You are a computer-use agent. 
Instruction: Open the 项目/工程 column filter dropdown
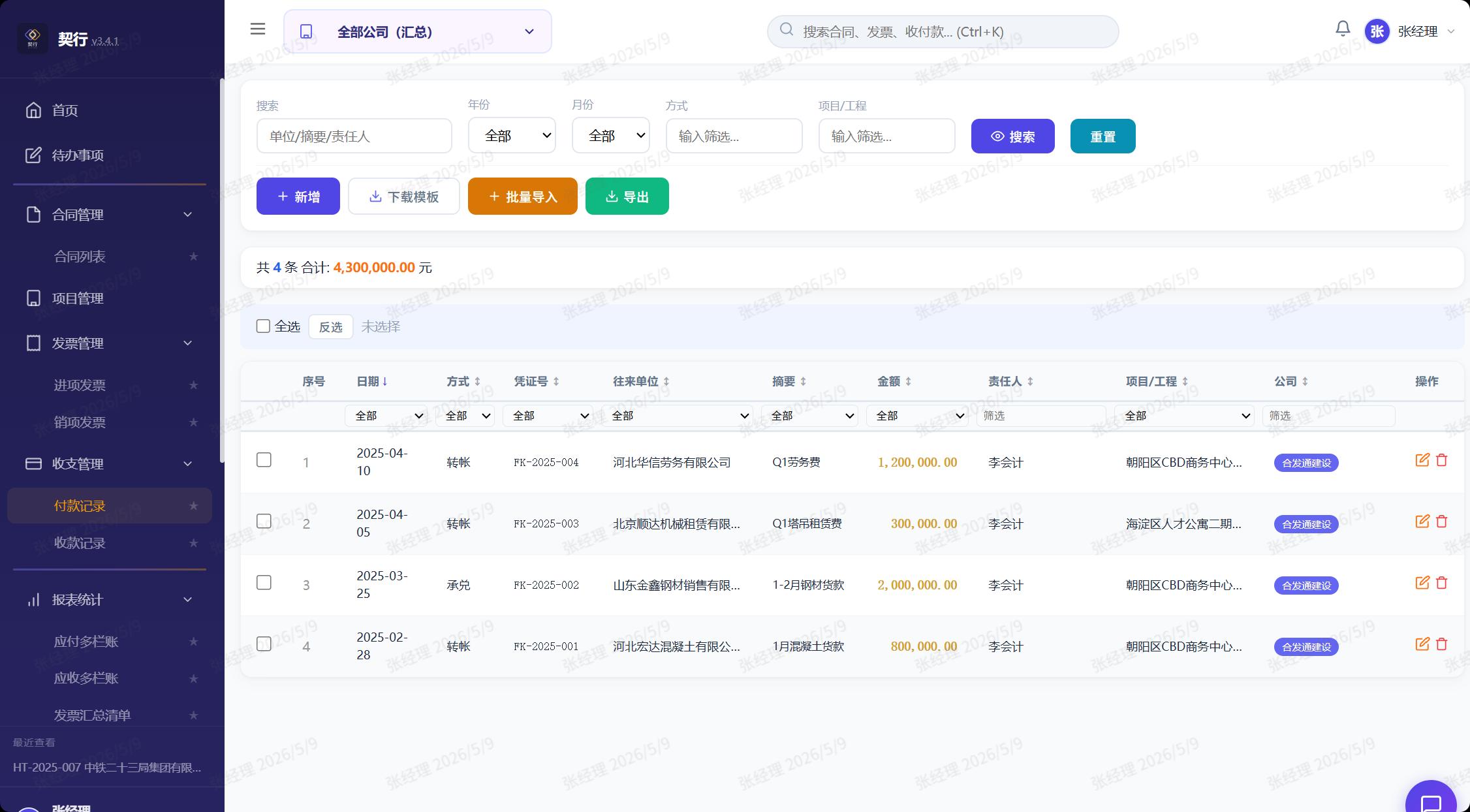(x=1184, y=416)
